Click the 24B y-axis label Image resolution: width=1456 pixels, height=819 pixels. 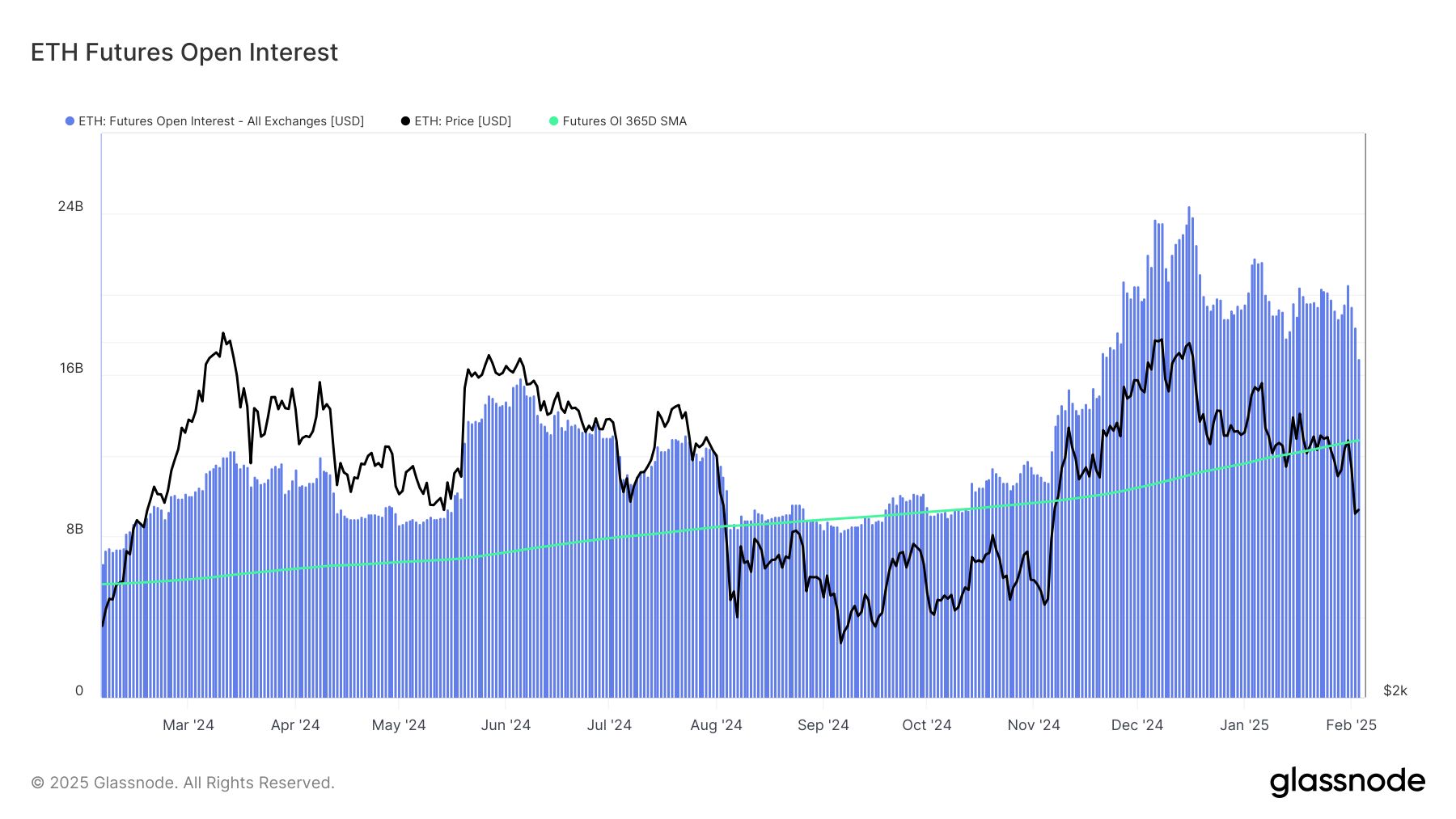click(x=72, y=205)
